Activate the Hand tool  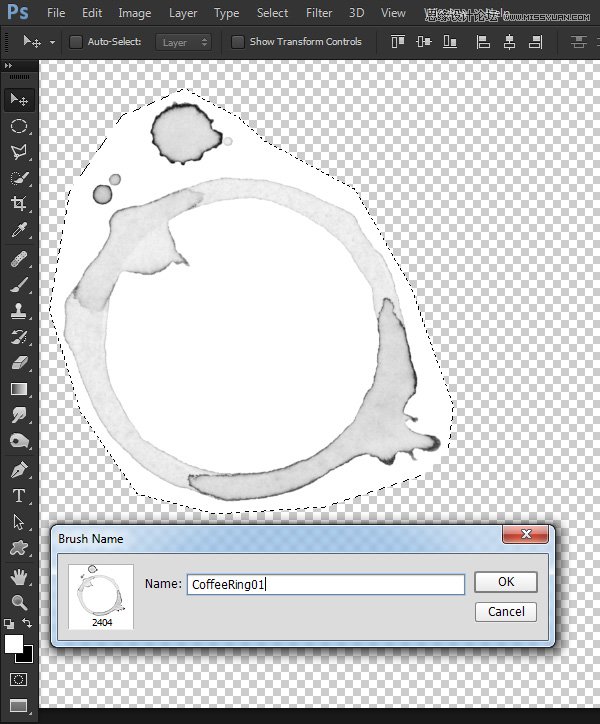click(19, 577)
